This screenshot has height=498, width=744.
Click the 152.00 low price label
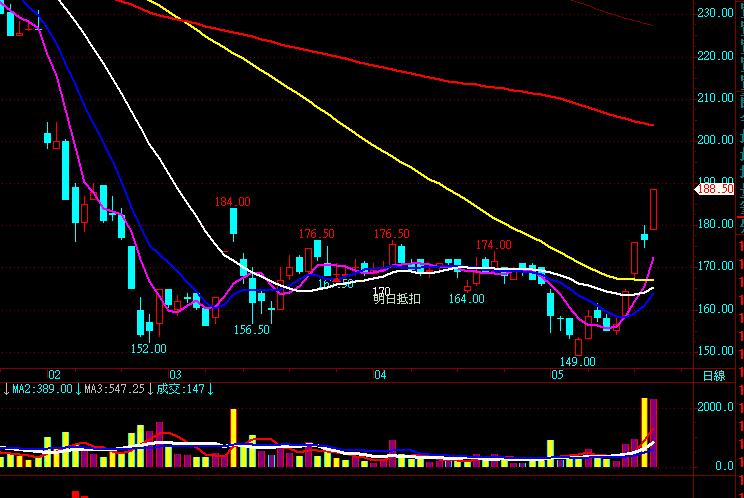[149, 349]
